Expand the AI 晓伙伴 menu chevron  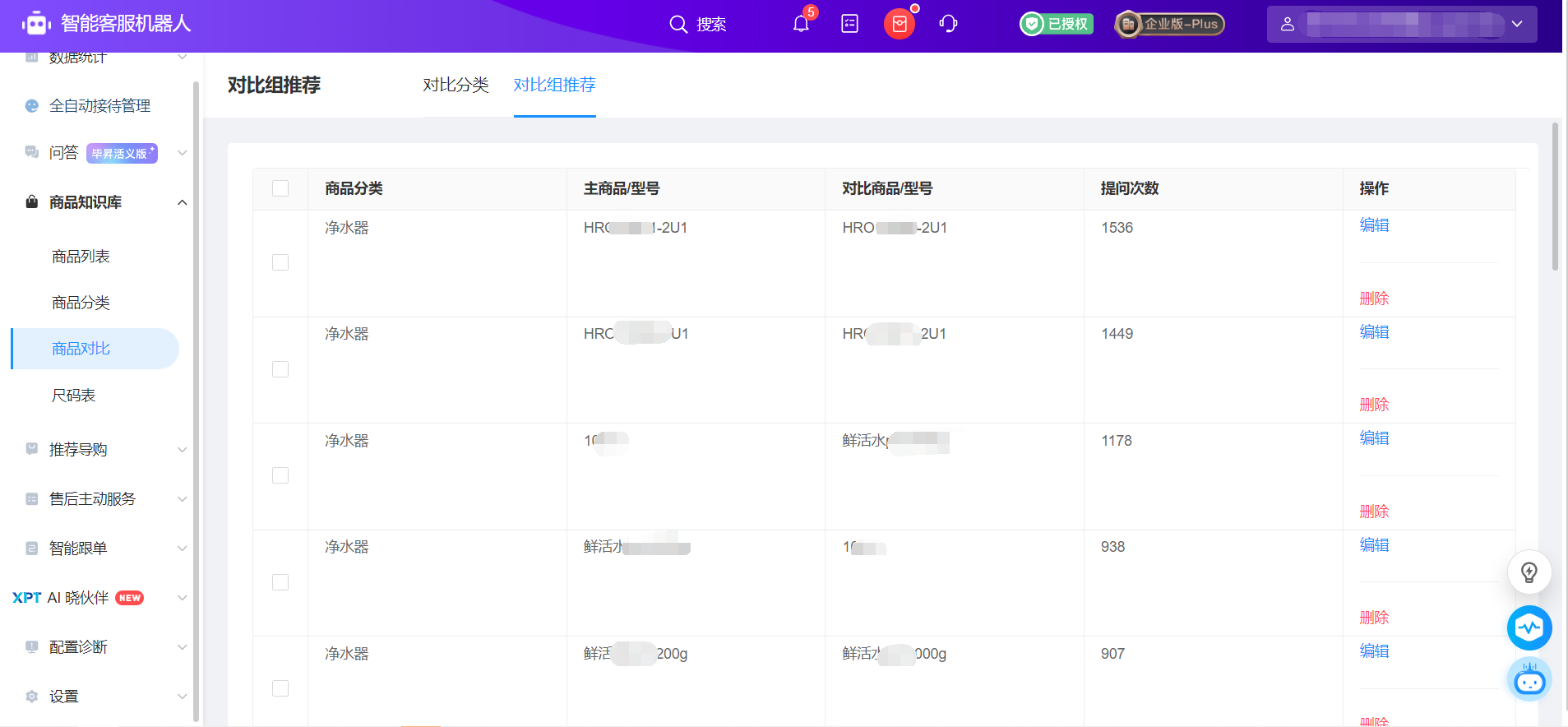point(183,598)
